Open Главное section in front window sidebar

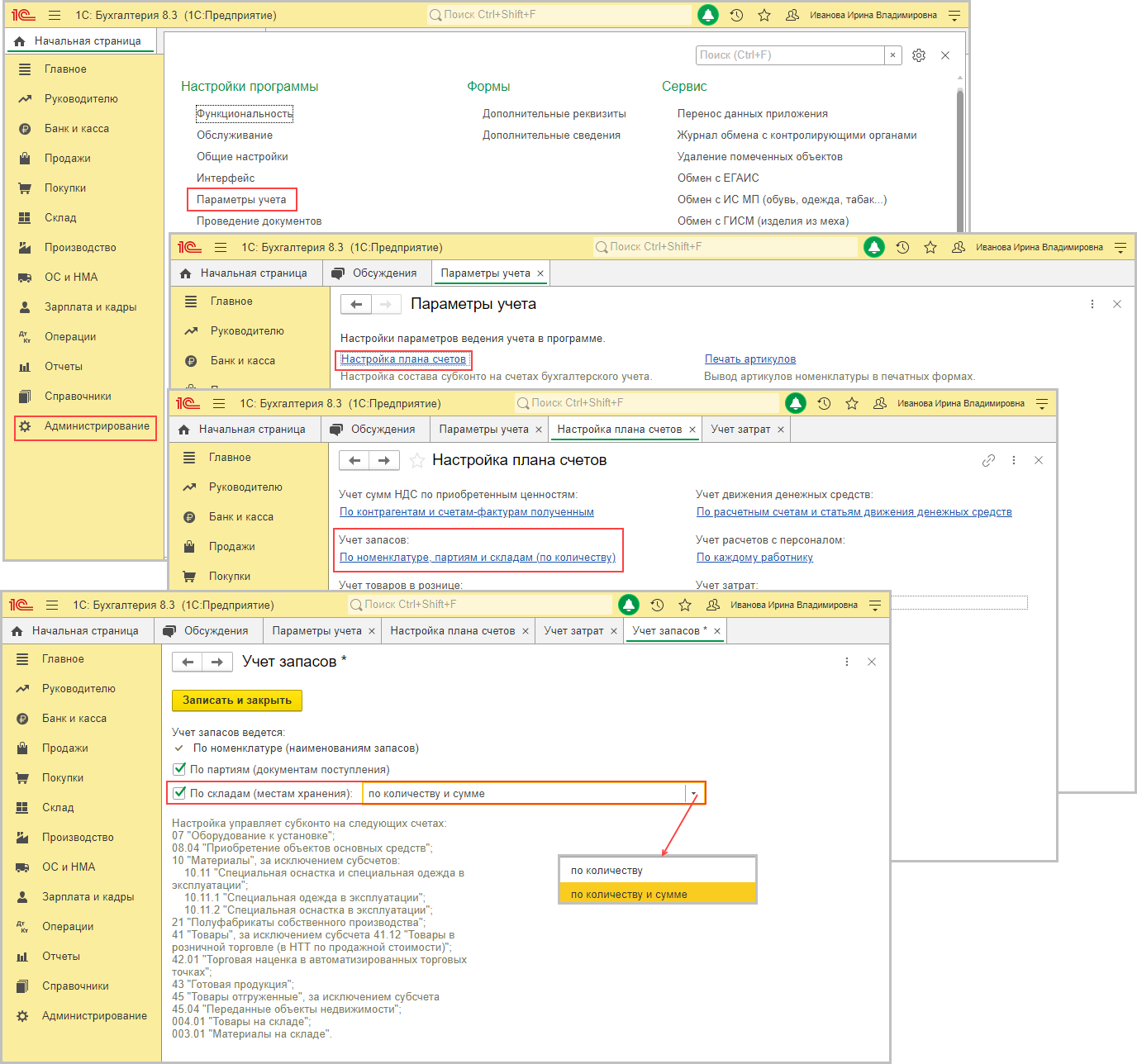(63, 659)
